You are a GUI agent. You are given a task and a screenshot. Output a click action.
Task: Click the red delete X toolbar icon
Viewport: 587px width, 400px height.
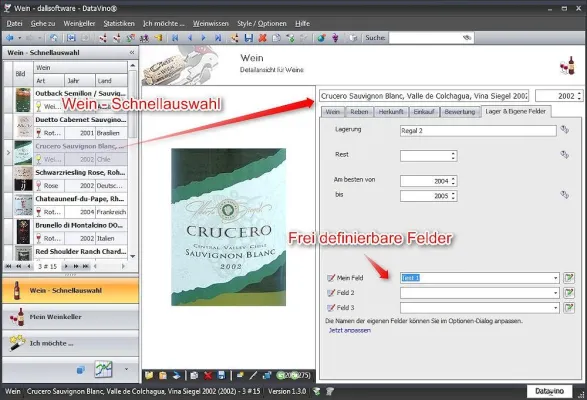tap(262, 38)
